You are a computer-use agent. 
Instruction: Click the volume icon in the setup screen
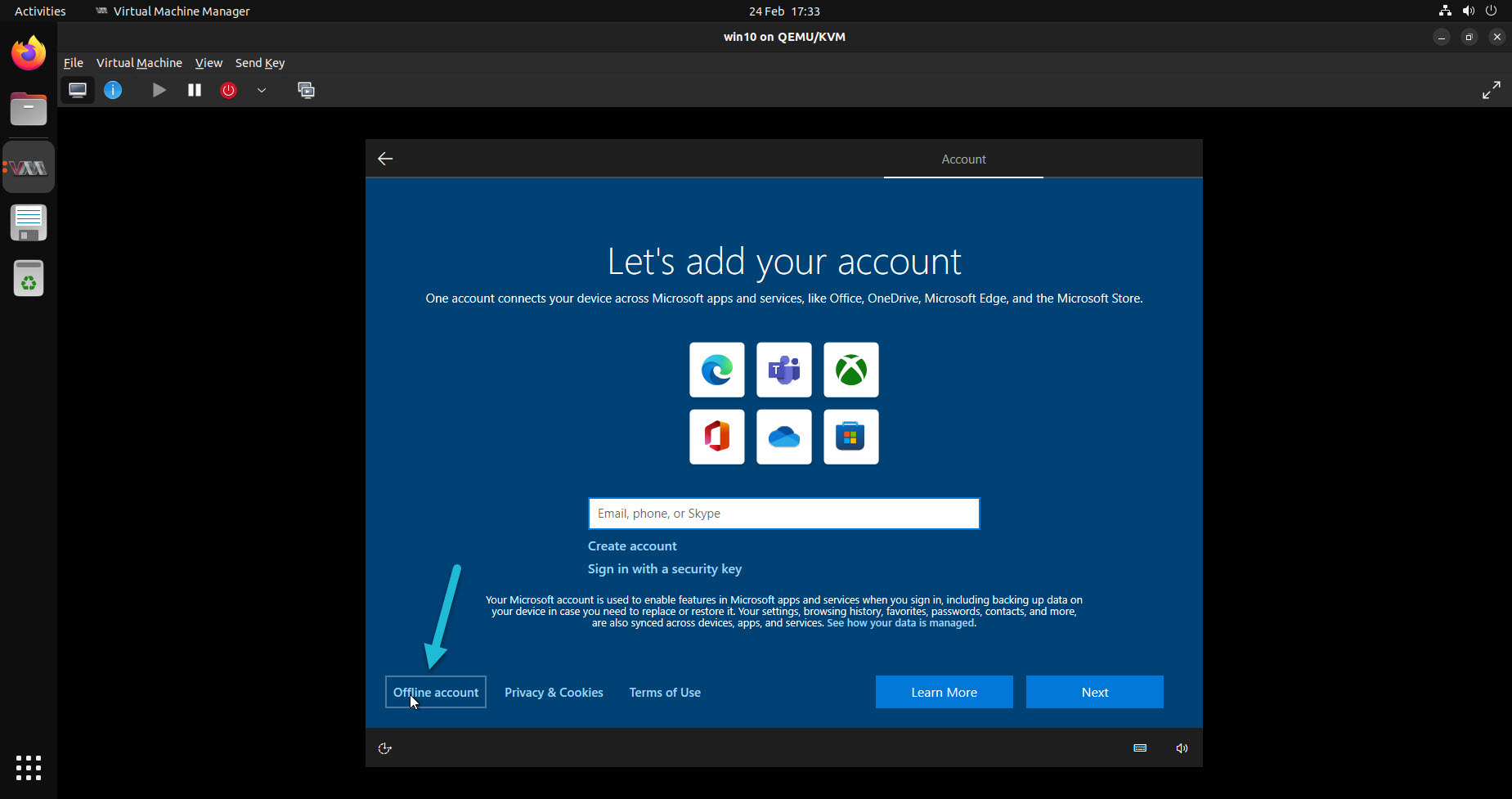[1181, 747]
